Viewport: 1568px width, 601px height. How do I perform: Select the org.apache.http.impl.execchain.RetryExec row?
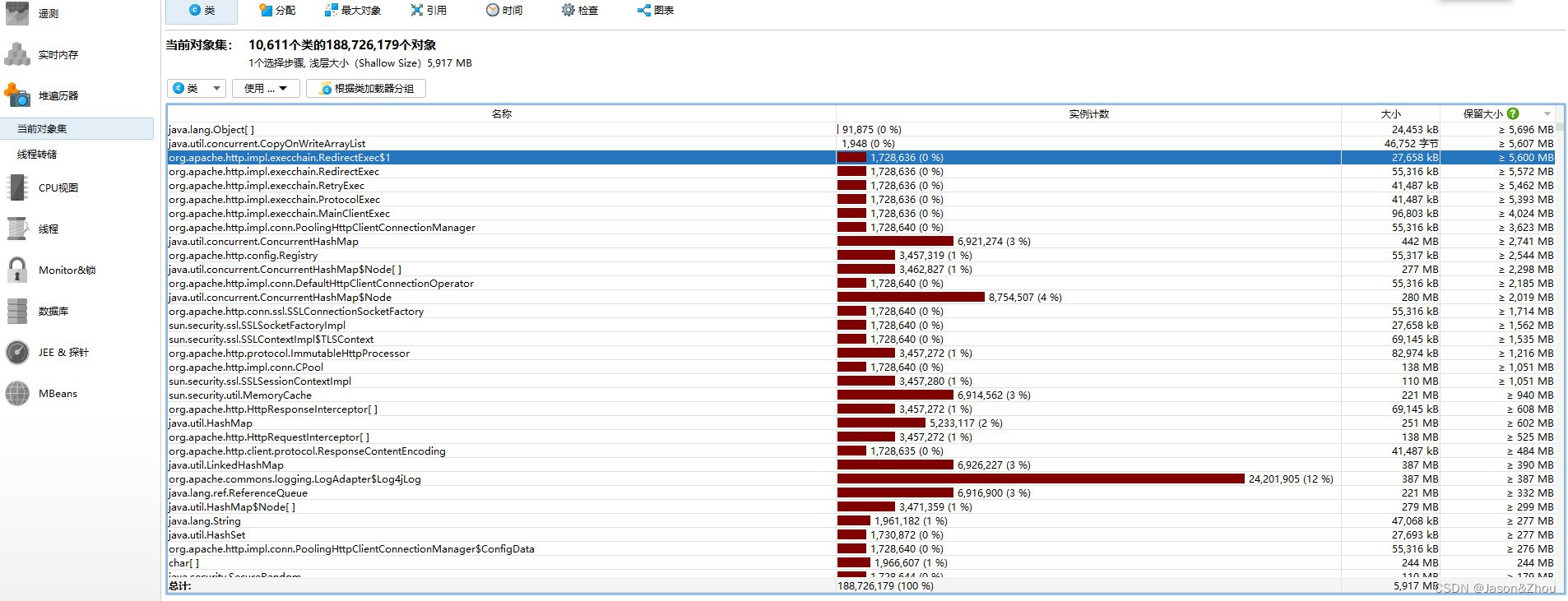pos(861,185)
